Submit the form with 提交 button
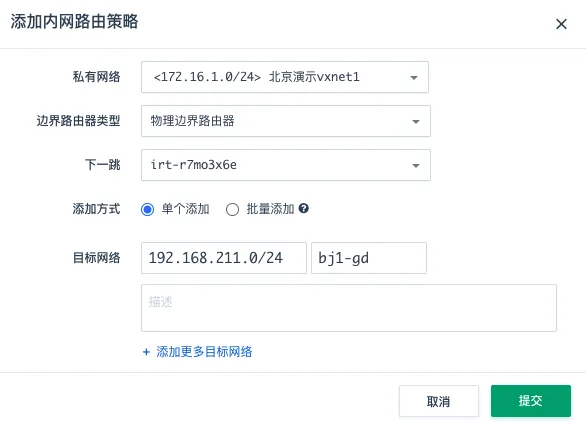 coord(531,401)
